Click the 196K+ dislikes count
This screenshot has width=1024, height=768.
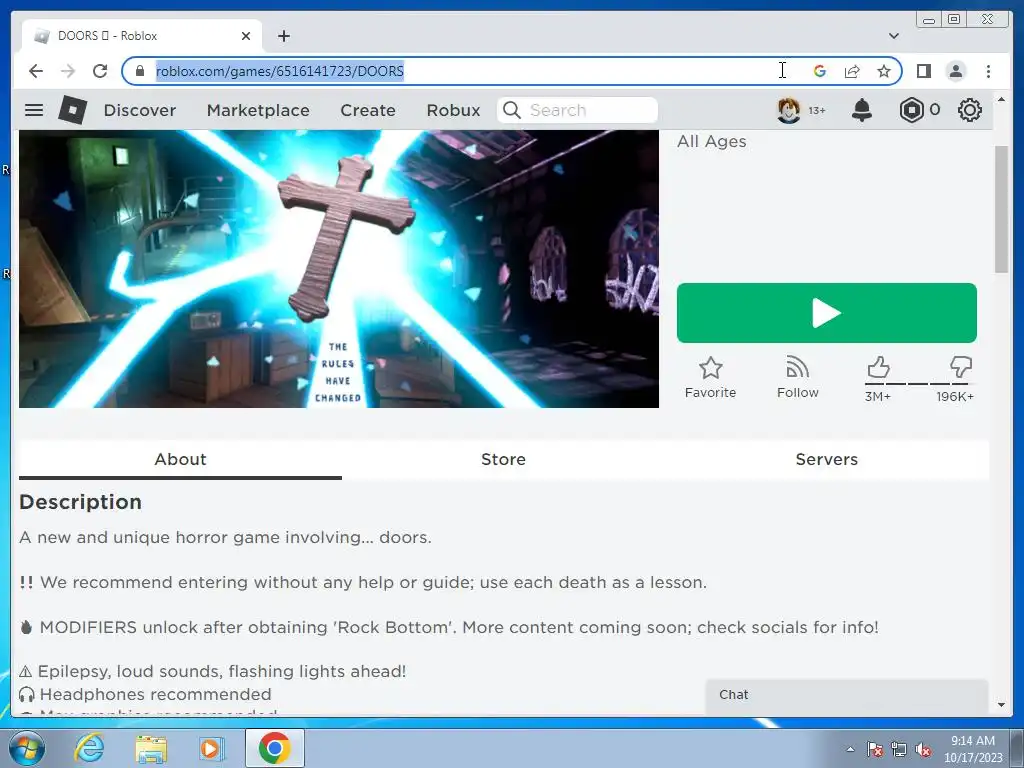[955, 396]
